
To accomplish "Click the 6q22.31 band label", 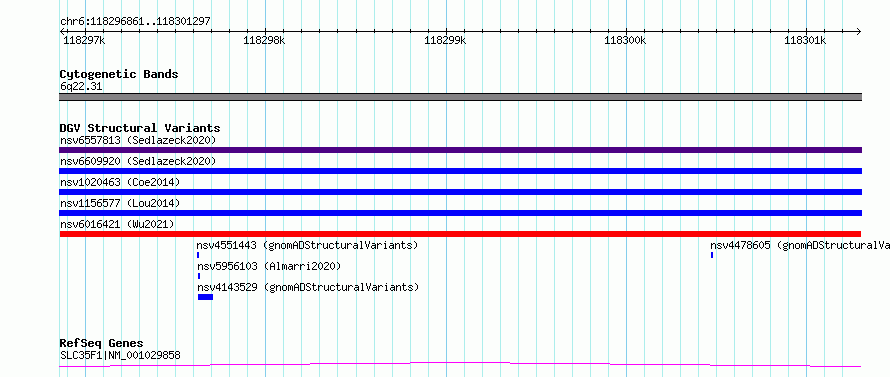I will click(x=81, y=87).
